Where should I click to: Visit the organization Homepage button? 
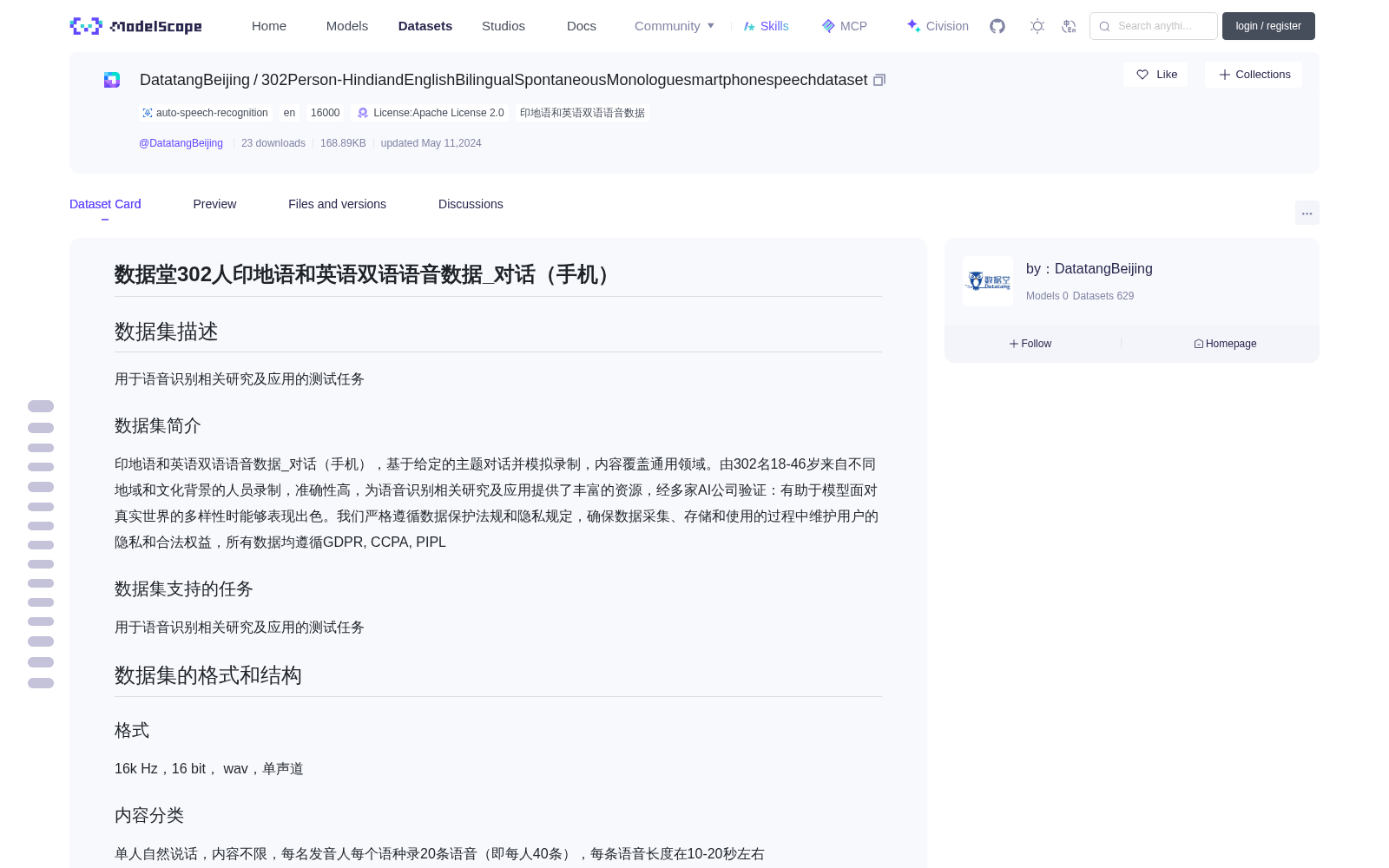tap(1225, 344)
